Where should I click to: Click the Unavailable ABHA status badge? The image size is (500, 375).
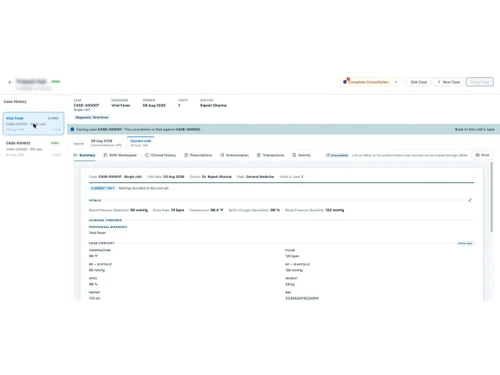click(337, 155)
